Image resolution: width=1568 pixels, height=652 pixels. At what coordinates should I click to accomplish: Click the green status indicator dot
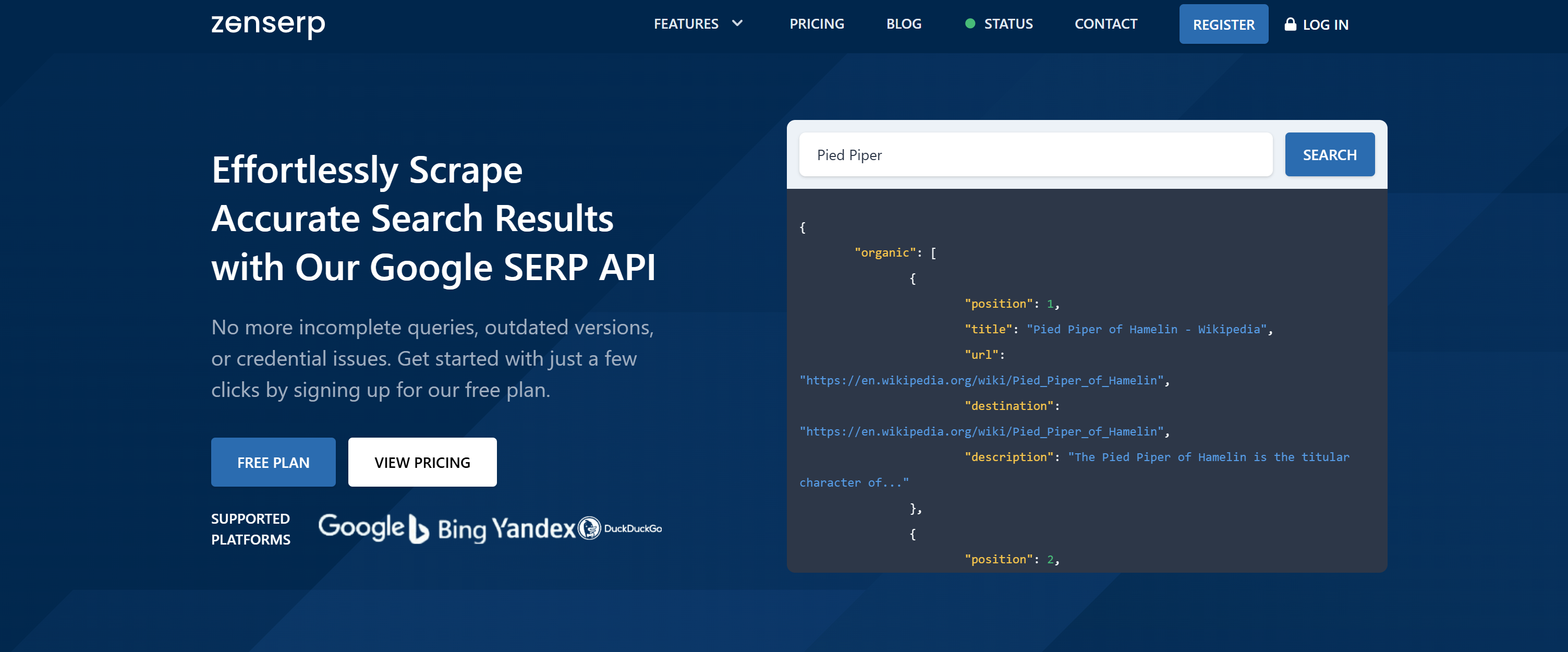click(x=970, y=24)
